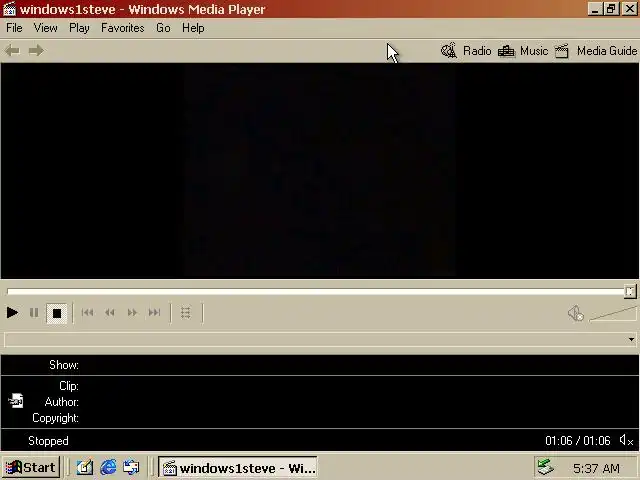Close the Windows Media Player window
This screenshot has width=640, height=480.
[630, 9]
